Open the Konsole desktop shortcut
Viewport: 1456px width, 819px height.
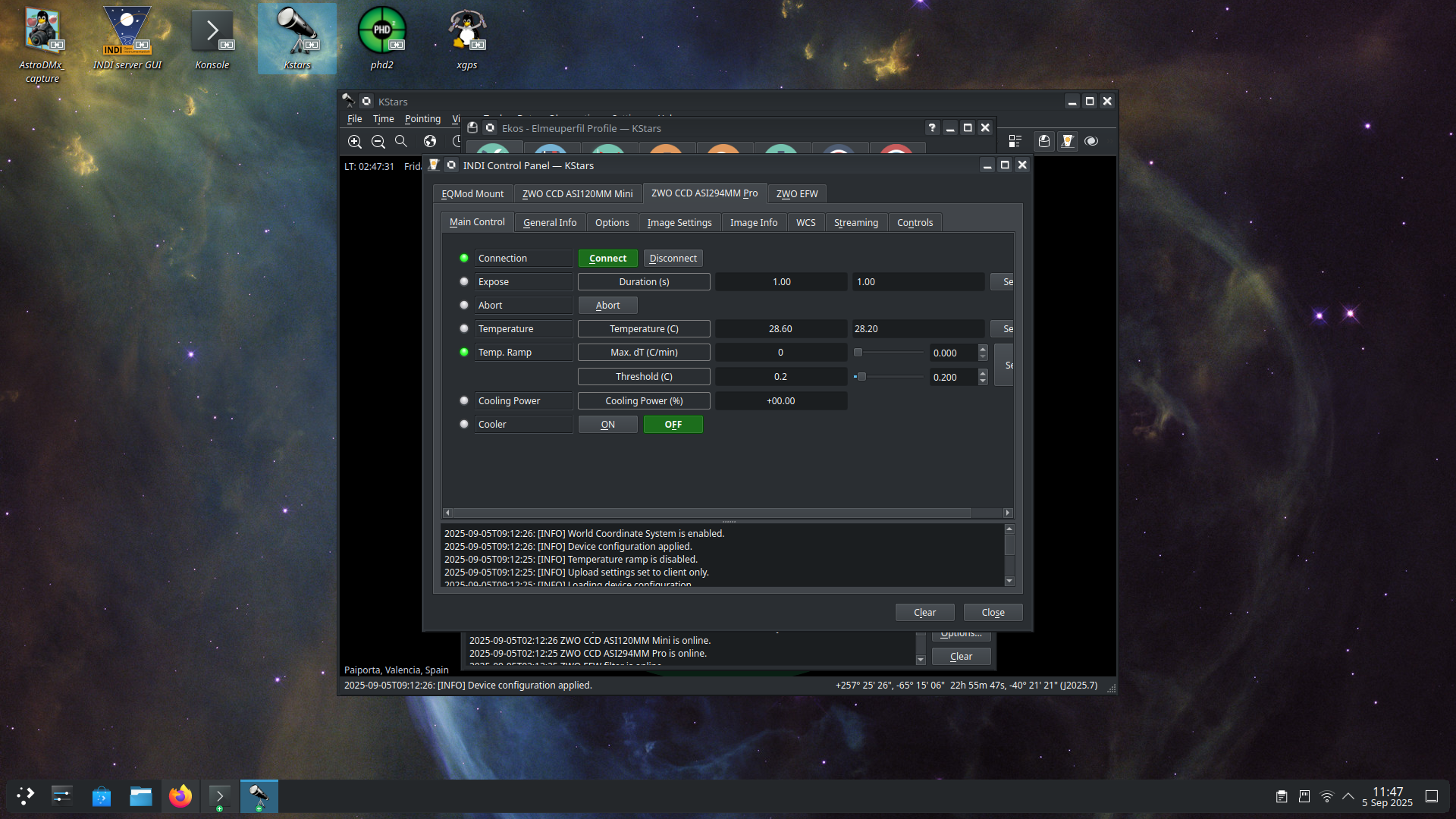(212, 38)
